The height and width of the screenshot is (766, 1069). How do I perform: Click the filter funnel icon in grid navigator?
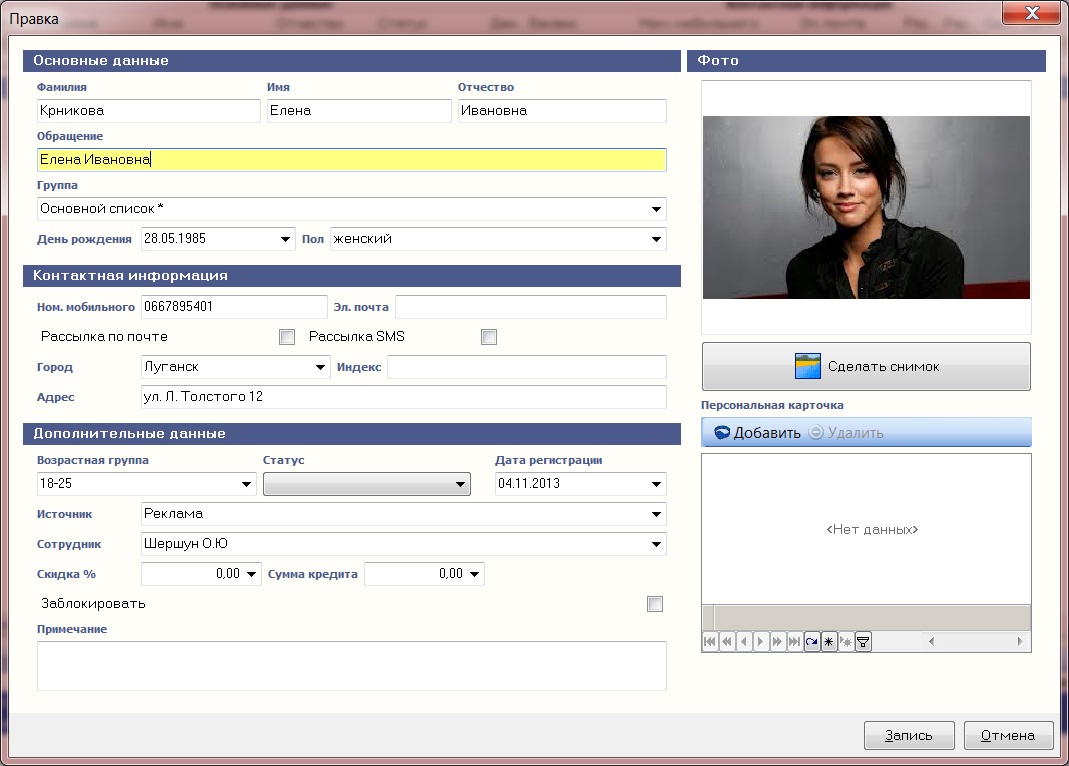coord(863,642)
